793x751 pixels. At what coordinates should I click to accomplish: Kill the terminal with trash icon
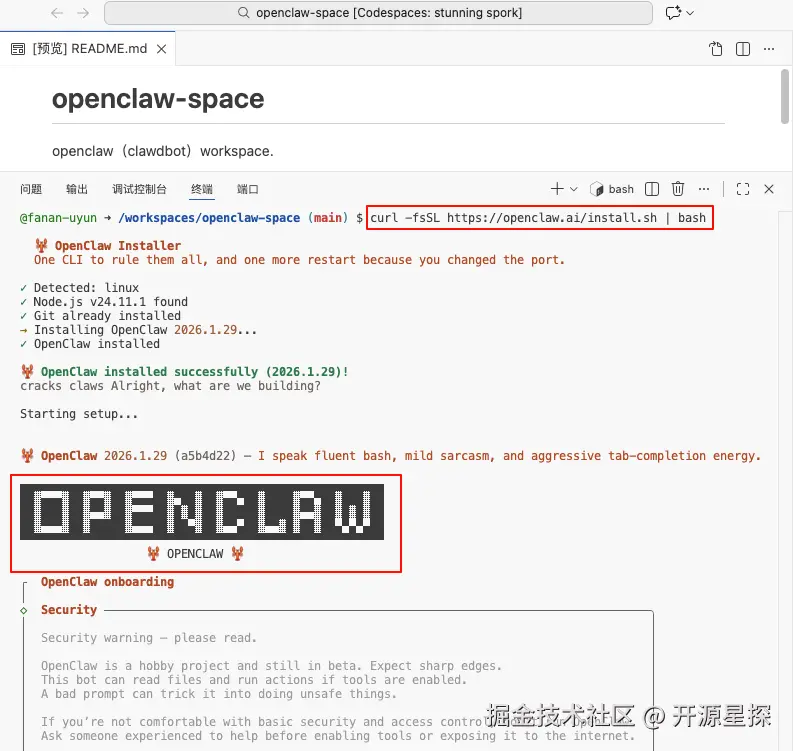point(678,189)
